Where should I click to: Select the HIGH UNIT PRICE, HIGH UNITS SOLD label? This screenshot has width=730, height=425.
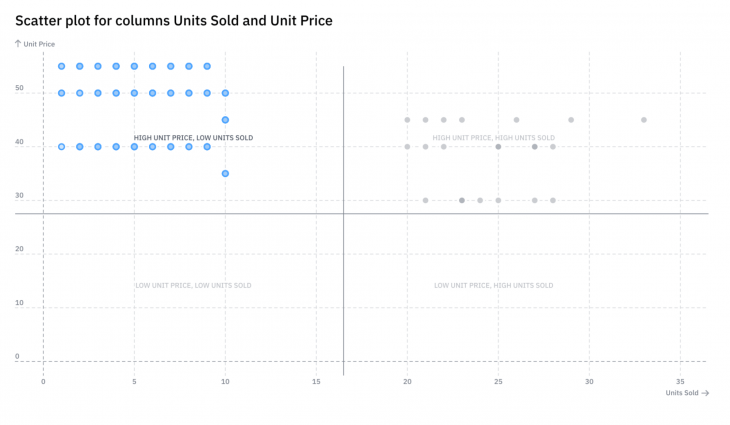(x=493, y=138)
